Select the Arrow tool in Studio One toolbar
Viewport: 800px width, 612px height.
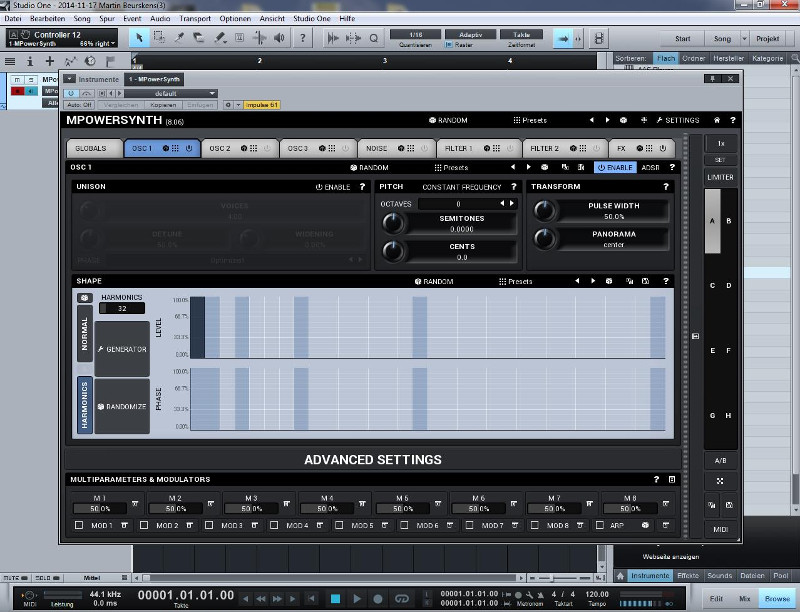click(139, 38)
